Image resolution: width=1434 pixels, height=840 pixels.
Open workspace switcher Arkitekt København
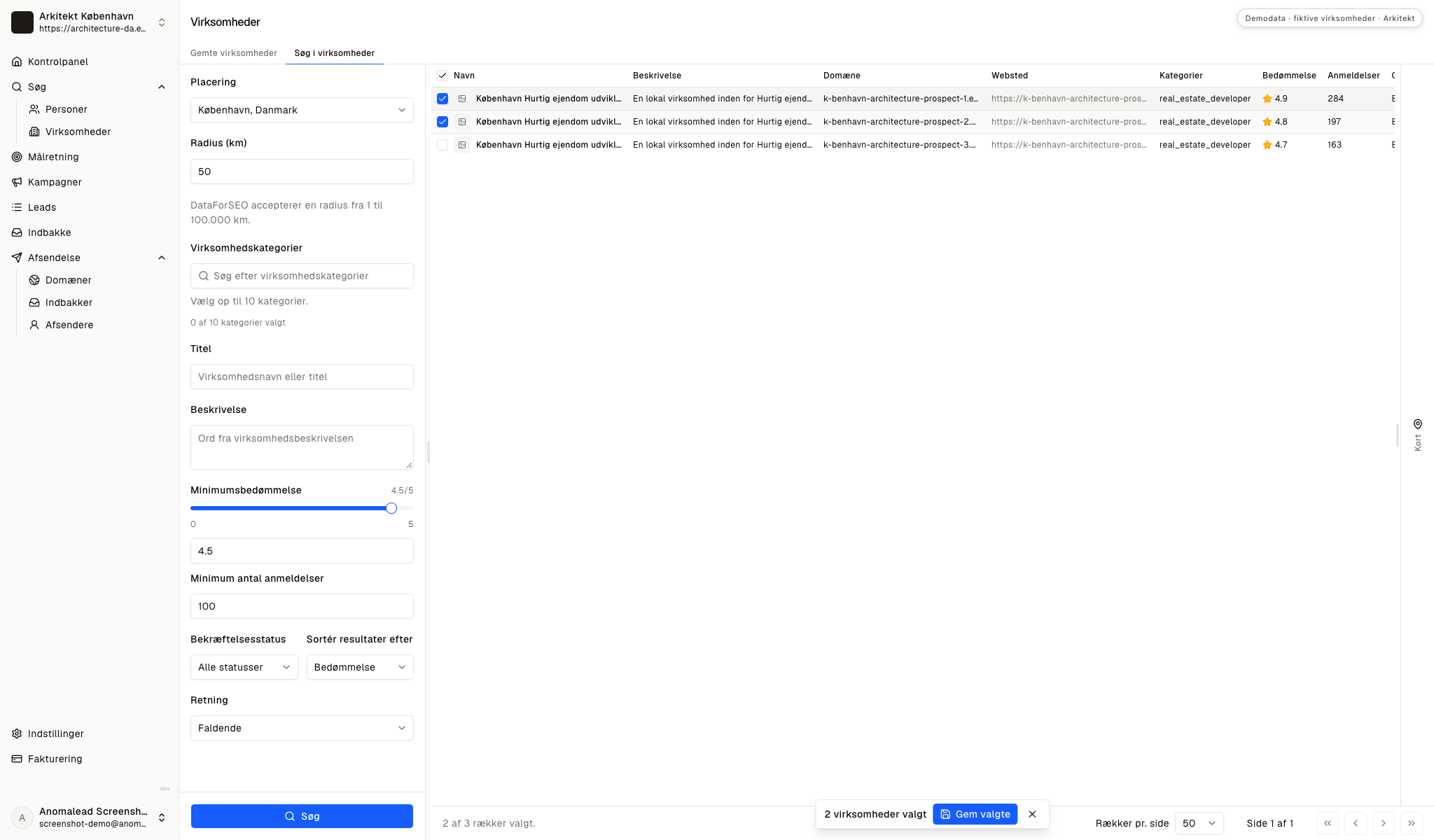90,22
